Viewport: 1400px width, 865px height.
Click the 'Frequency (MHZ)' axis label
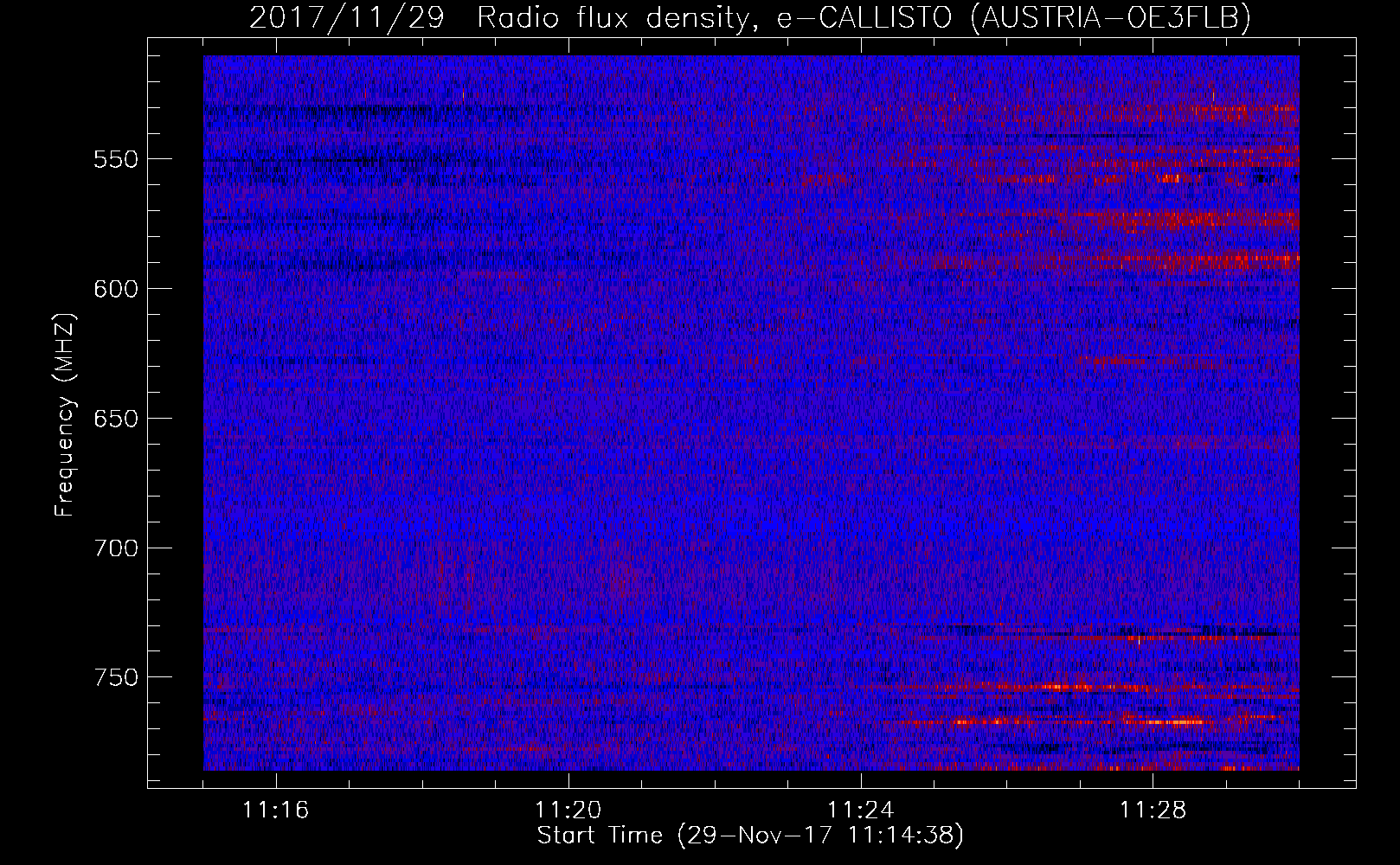click(65, 415)
